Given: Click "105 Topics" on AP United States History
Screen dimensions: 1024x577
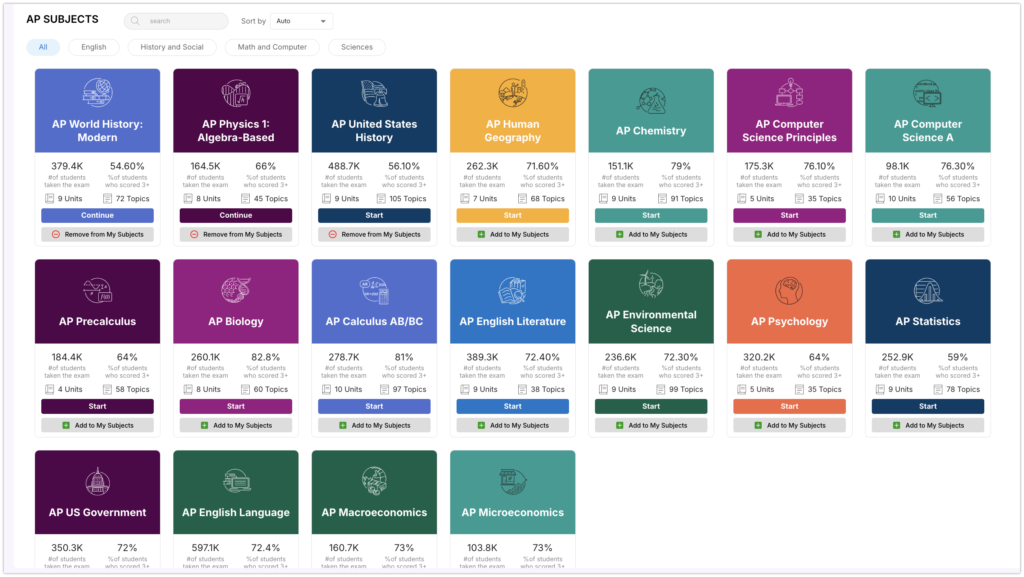Looking at the screenshot, I should tap(408, 199).
